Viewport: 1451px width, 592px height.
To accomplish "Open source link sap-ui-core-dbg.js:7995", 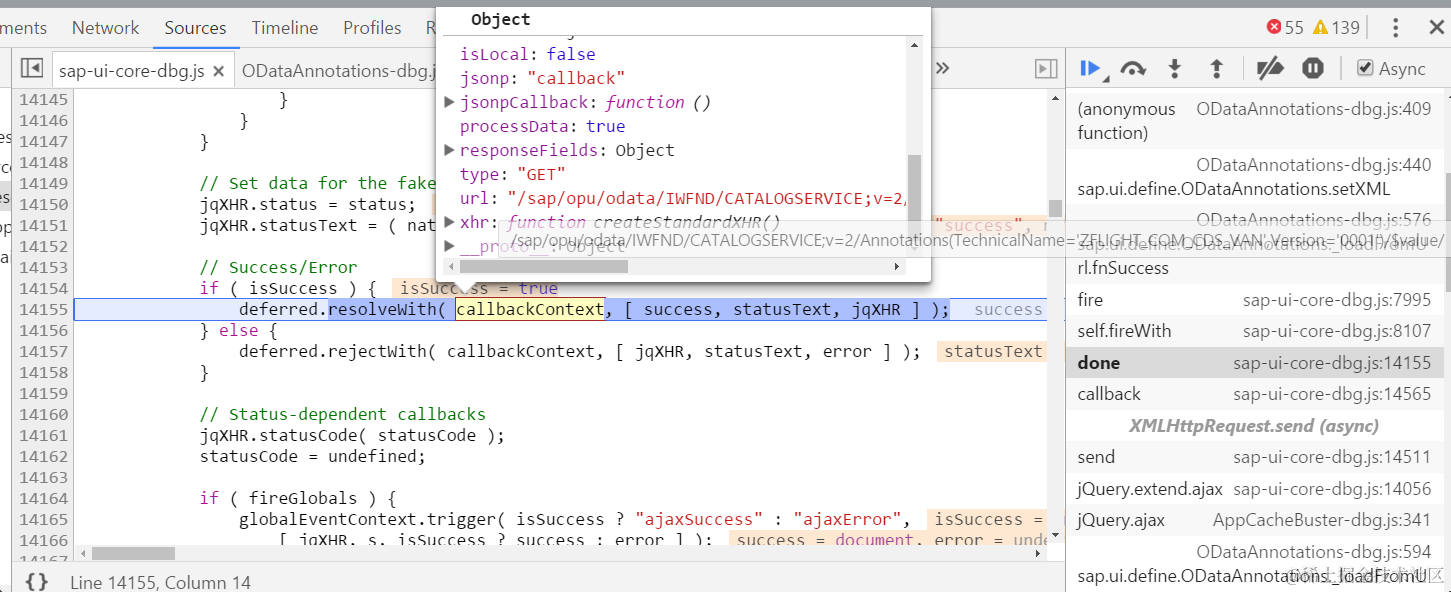I will (1337, 300).
